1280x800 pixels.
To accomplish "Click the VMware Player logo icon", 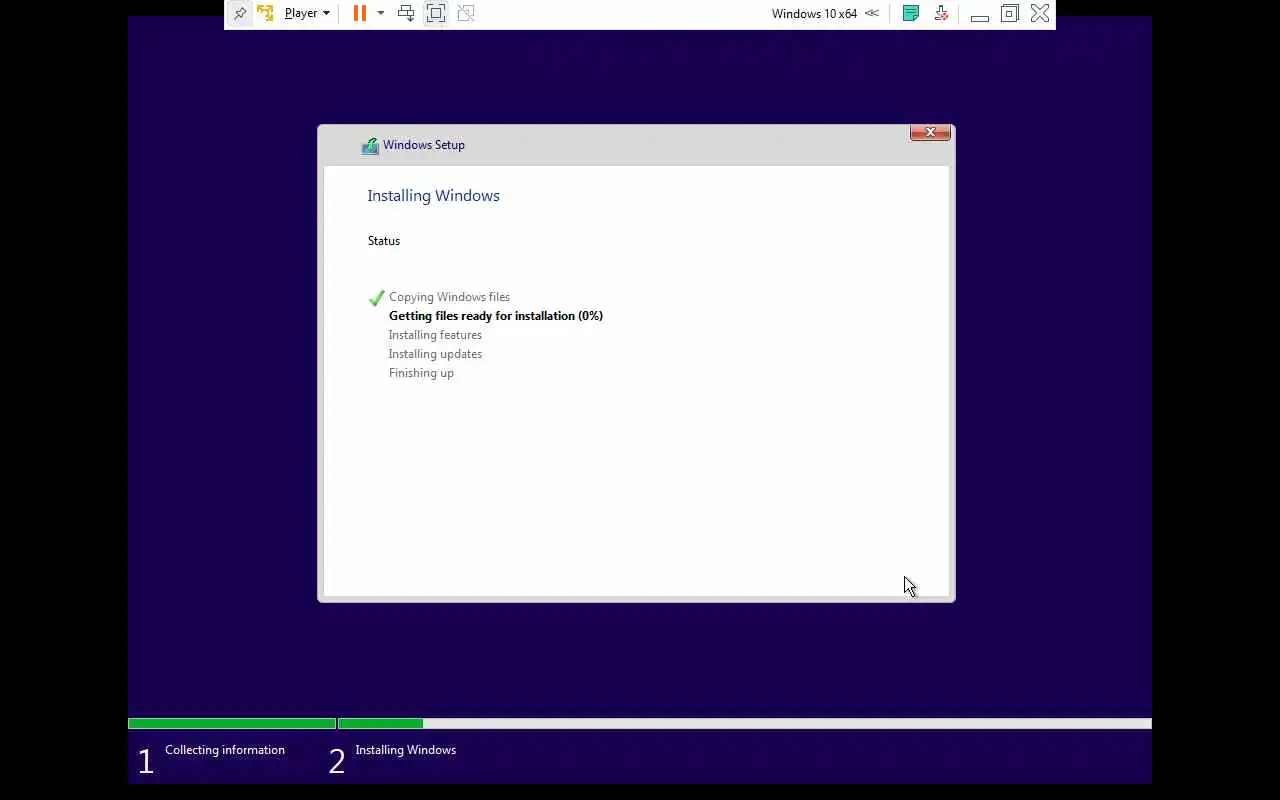I will pyautogui.click(x=266, y=13).
